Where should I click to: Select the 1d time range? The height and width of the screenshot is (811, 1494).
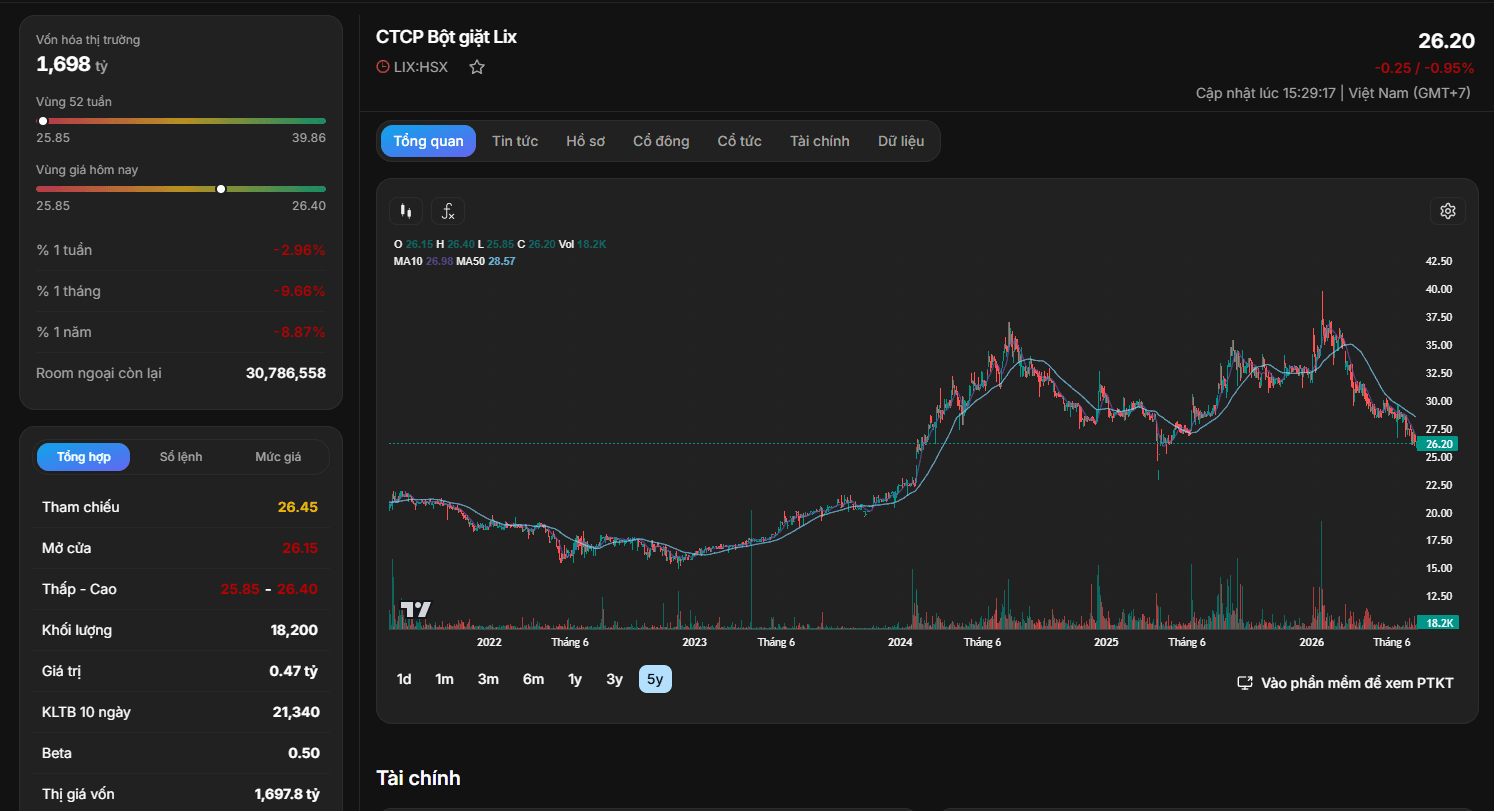[404, 679]
